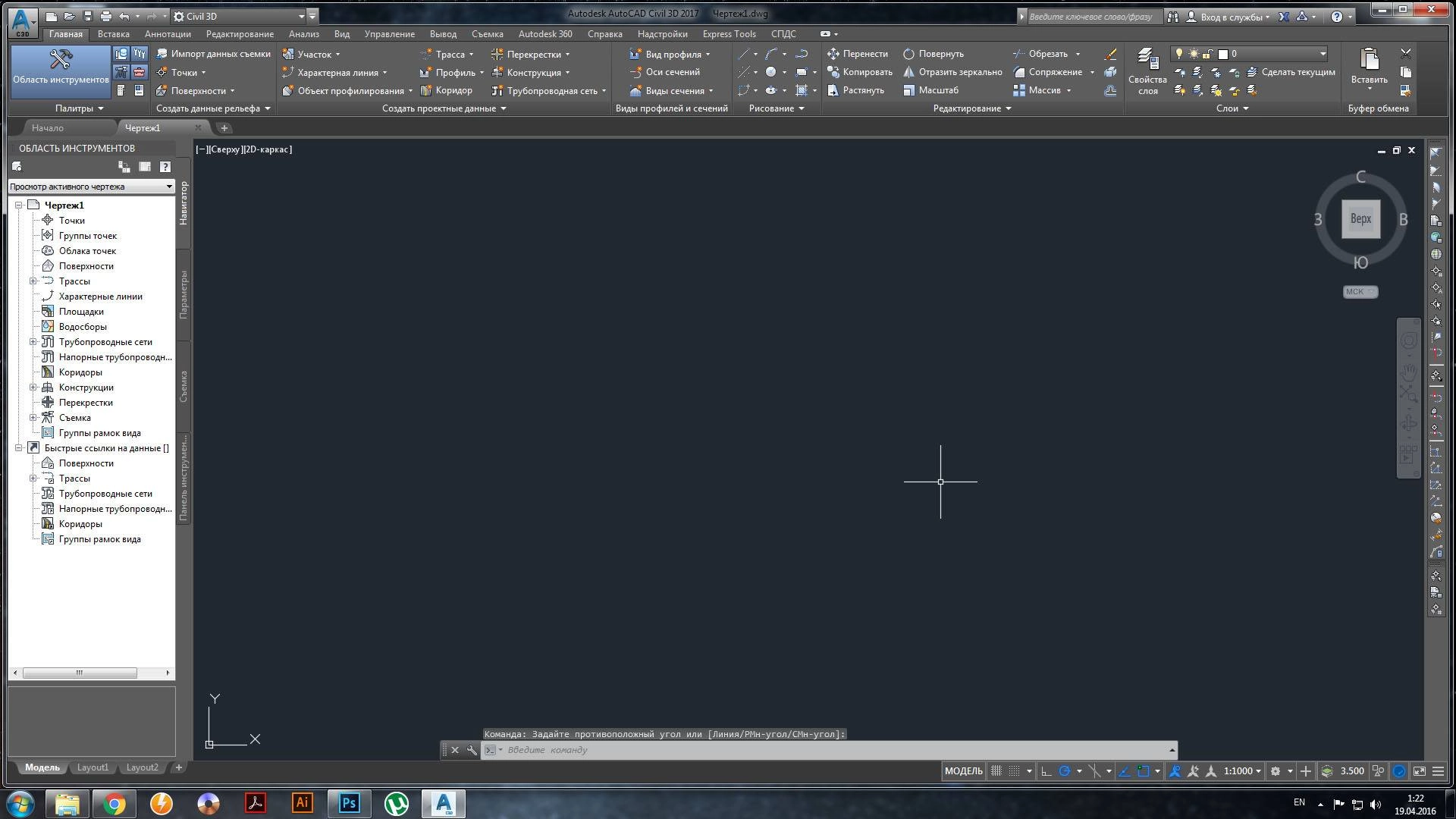Viewport: 1456px width, 819px height.
Task: Click the Повернуть rotate button
Action: coord(933,54)
